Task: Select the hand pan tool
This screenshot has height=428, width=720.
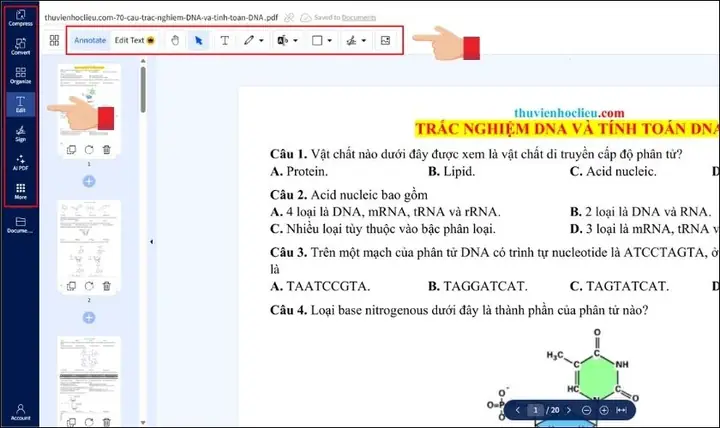Action: [175, 40]
